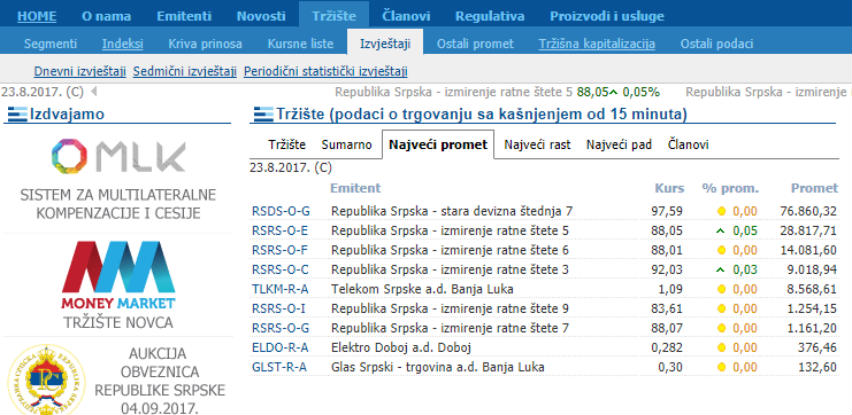Click the Republika Srpska coat of arms emblem

coord(46,380)
